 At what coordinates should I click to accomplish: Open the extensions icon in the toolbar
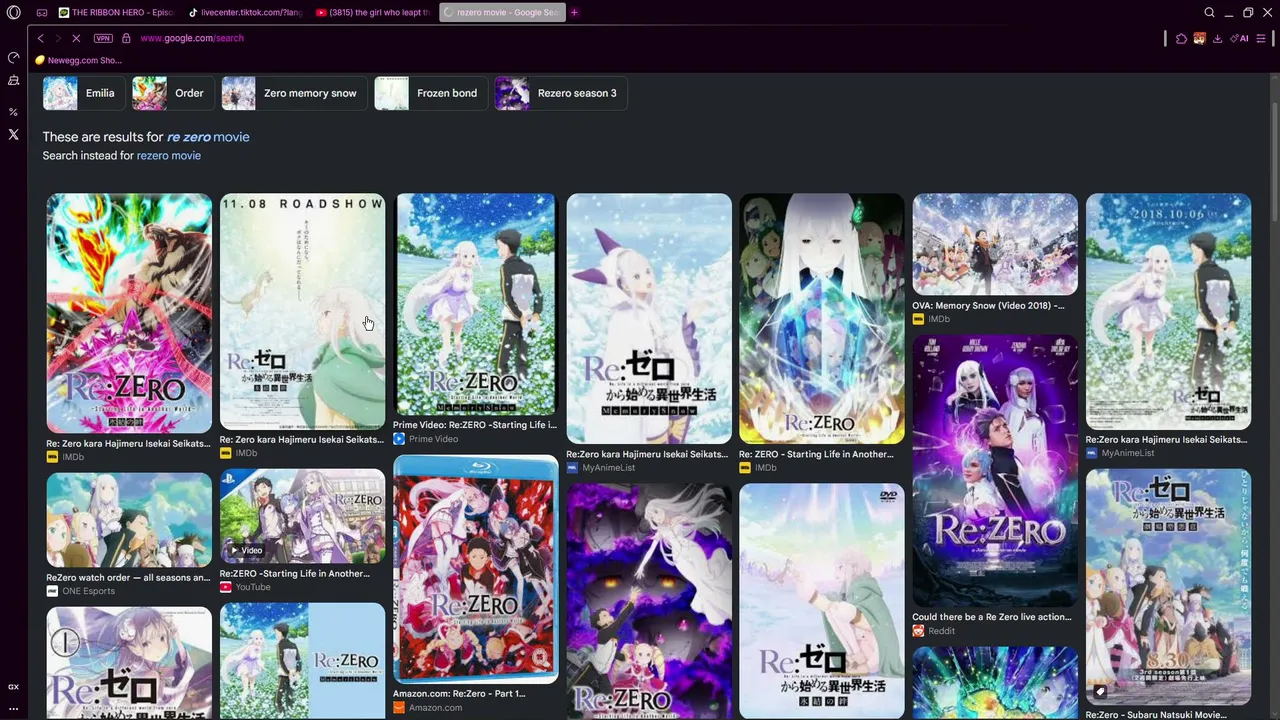click(x=1181, y=39)
